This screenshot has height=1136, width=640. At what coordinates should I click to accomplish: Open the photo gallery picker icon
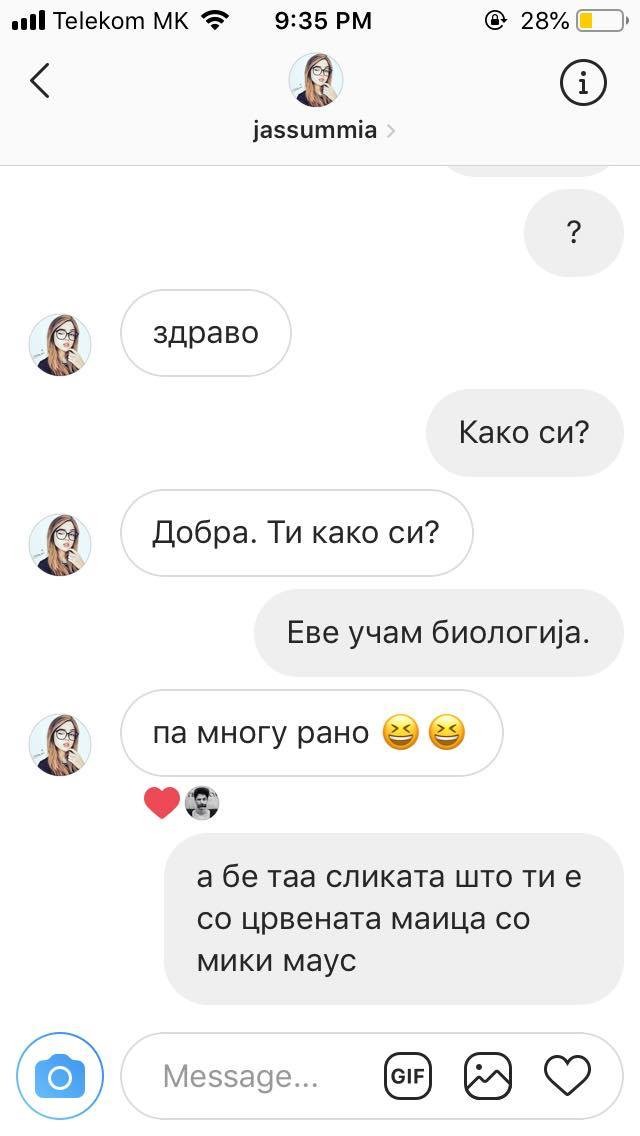click(x=488, y=1076)
